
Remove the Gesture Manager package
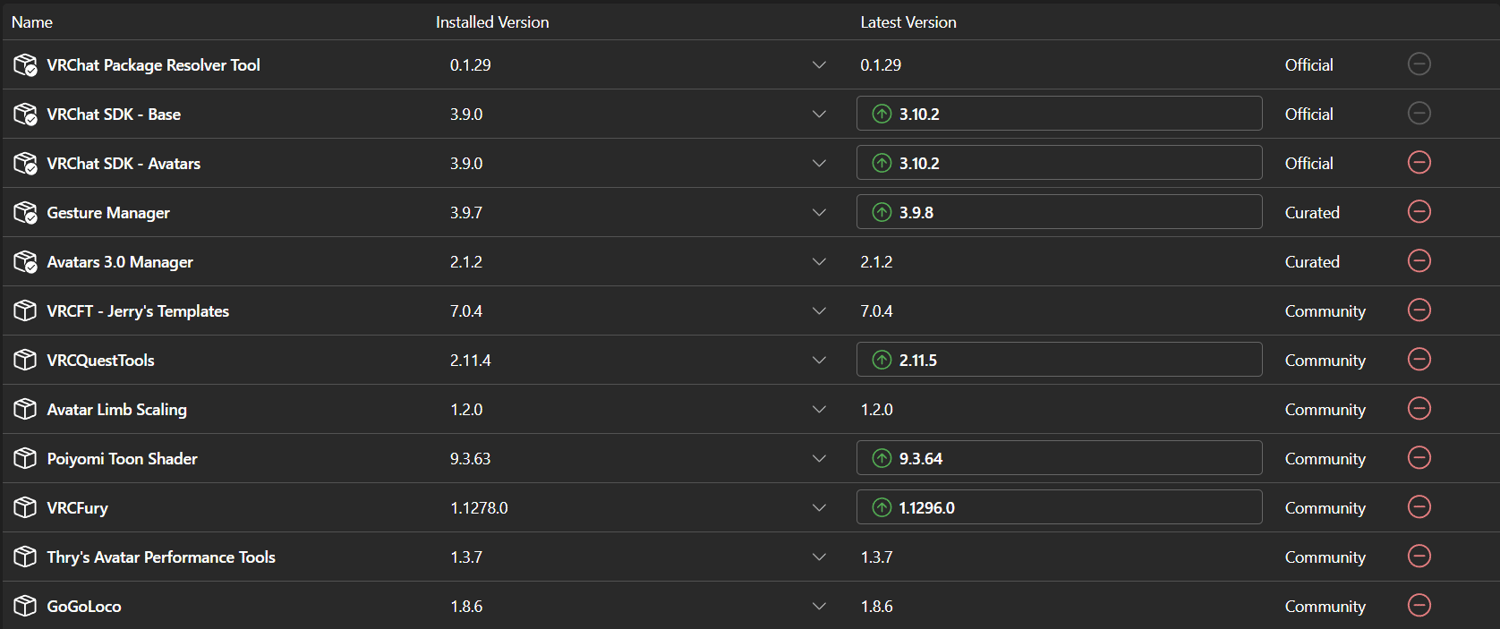point(1418,212)
